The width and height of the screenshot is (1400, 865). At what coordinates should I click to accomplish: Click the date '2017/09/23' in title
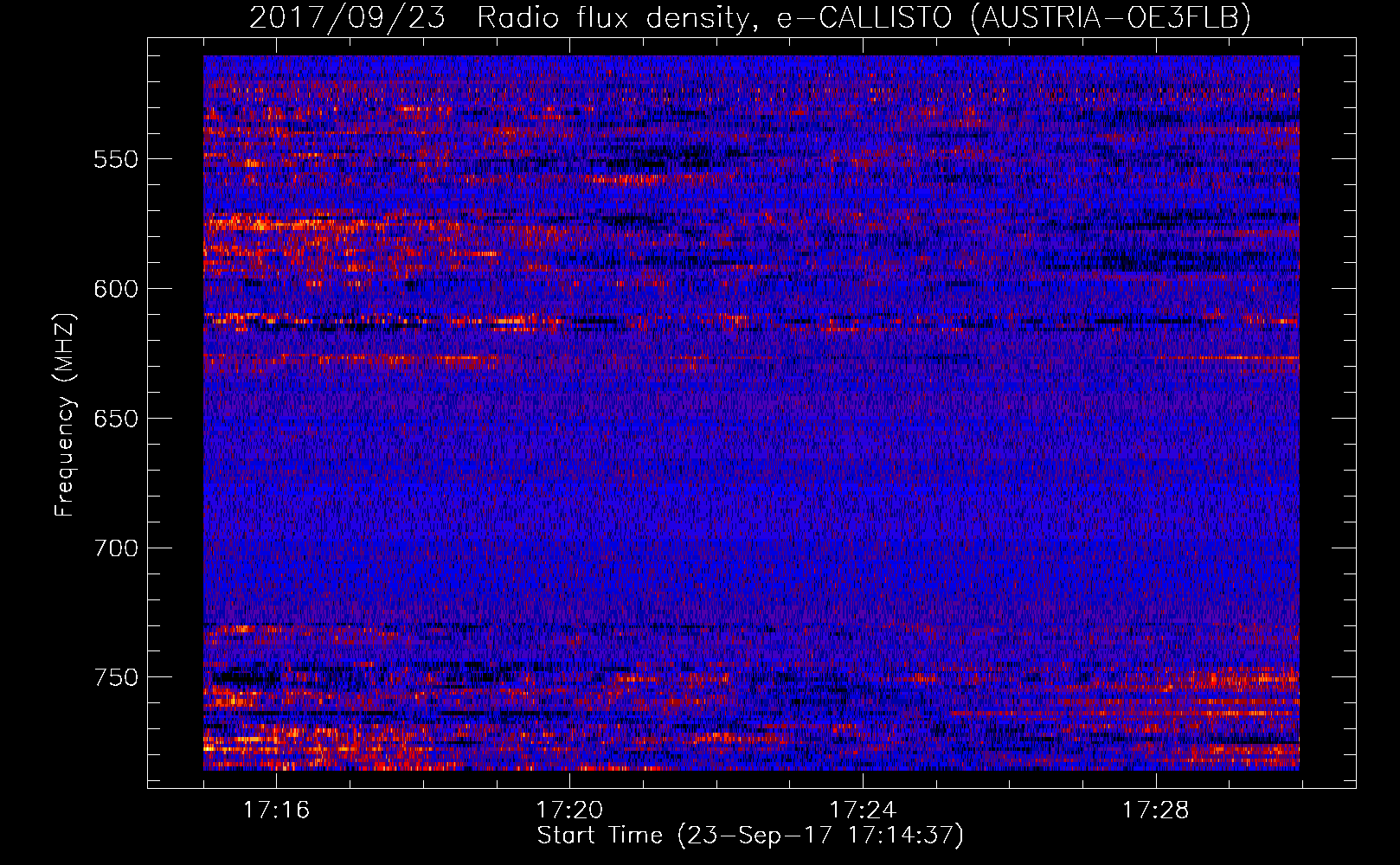tap(347, 17)
